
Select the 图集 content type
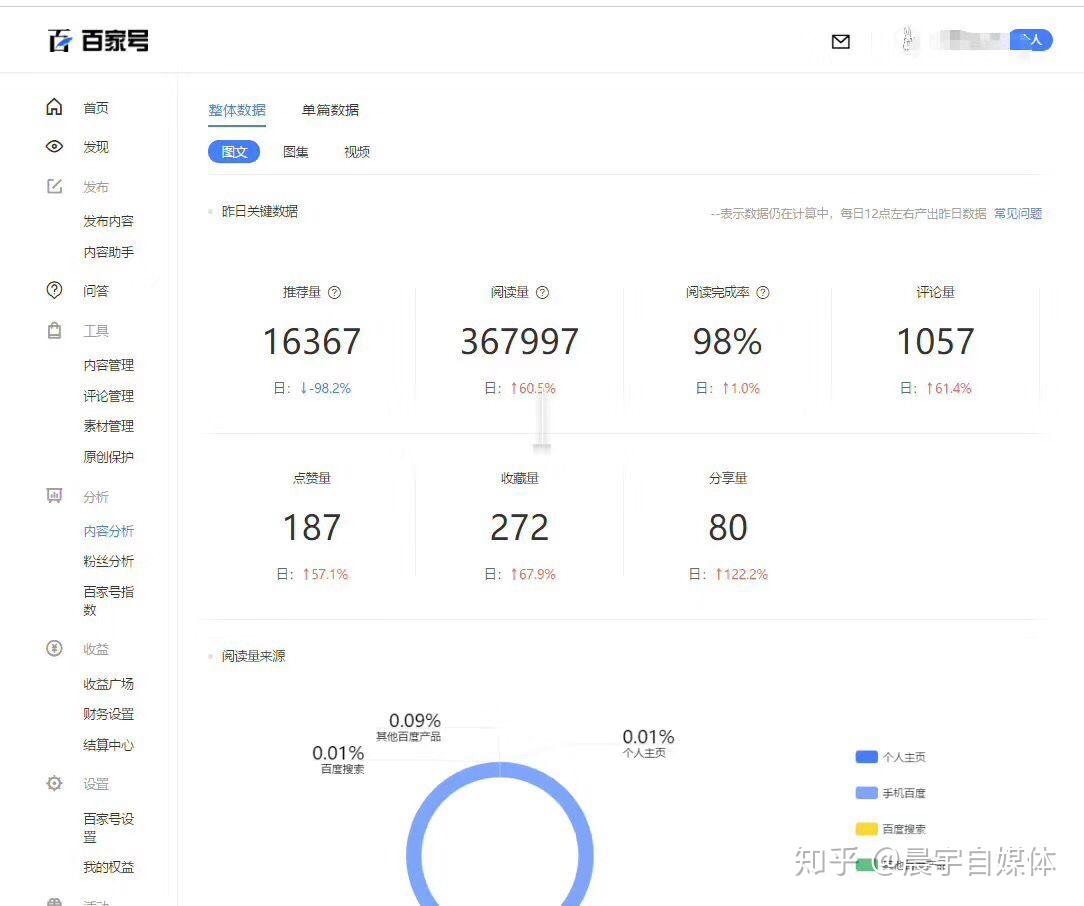296,152
